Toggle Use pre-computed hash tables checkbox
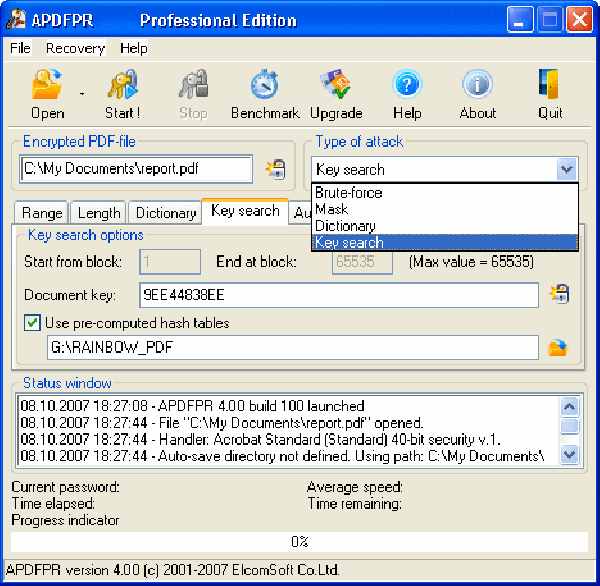Screen dimensions: 600x586 32,323
